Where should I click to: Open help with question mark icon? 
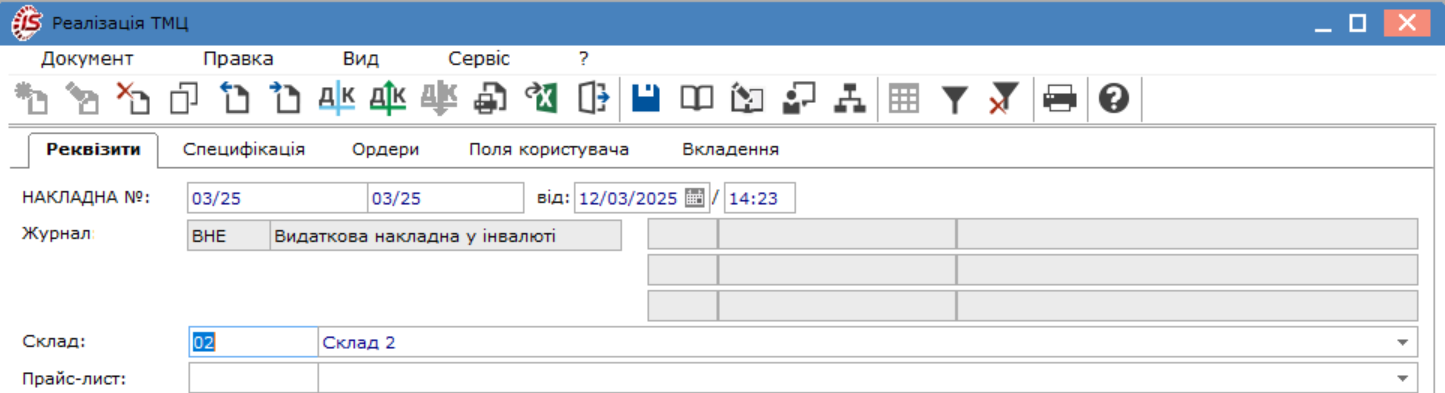[1113, 98]
